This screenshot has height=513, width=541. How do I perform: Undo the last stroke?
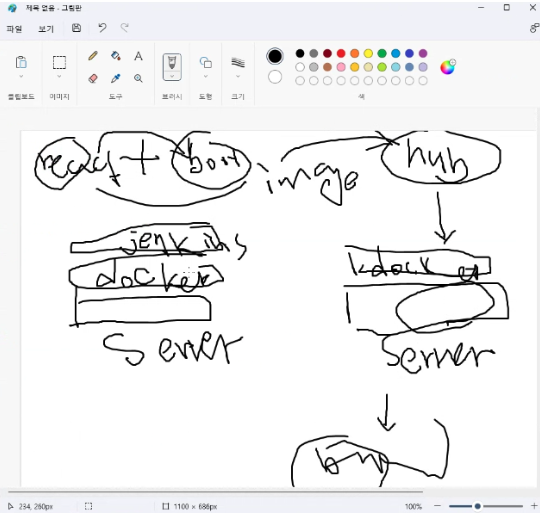tap(102, 28)
